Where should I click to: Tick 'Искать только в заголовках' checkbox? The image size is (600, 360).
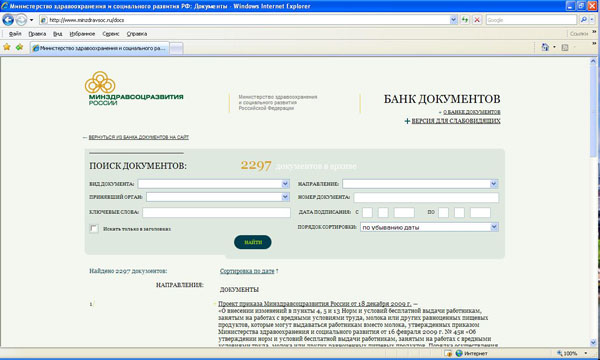94,228
